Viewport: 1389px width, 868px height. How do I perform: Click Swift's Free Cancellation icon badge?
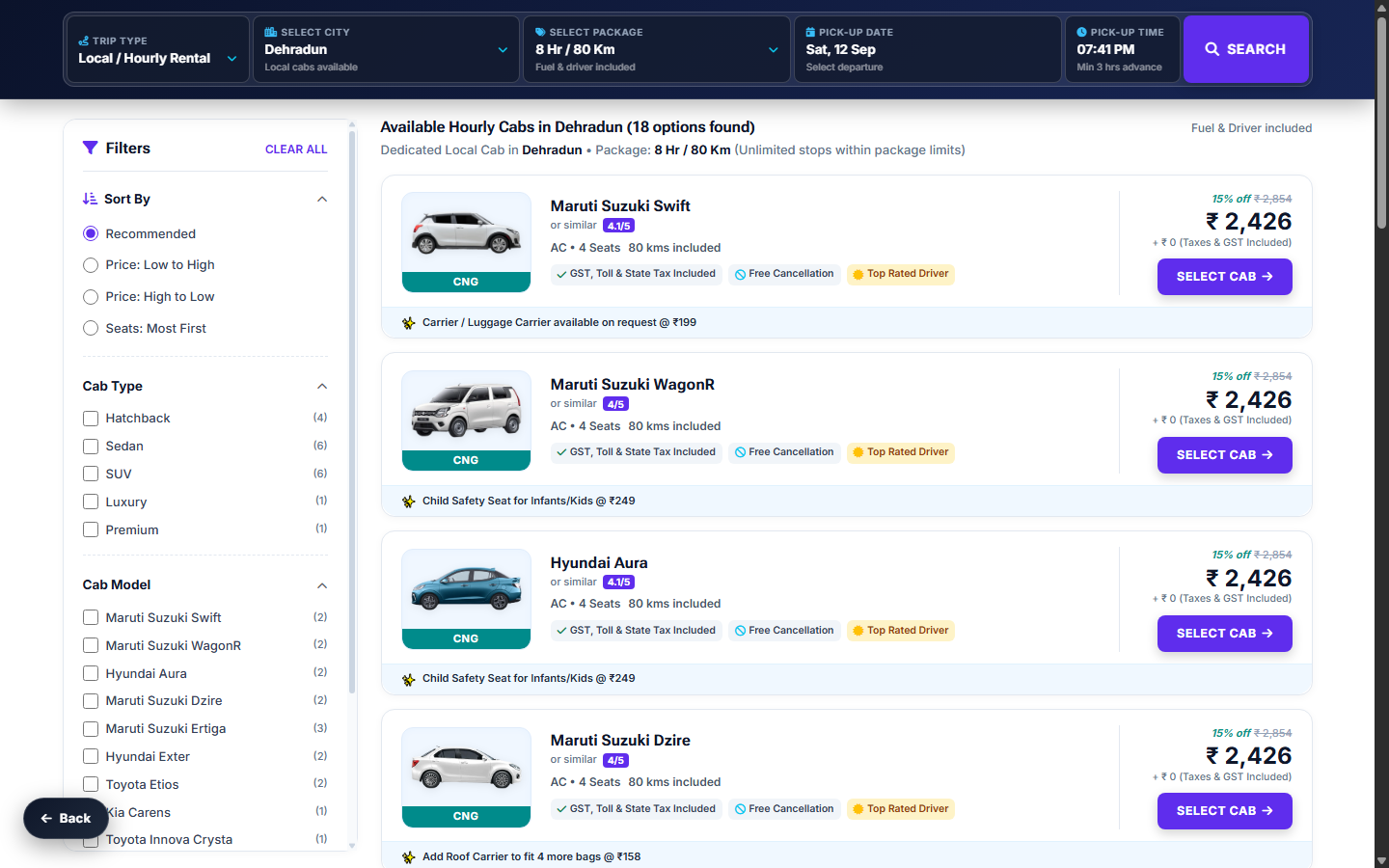(784, 274)
